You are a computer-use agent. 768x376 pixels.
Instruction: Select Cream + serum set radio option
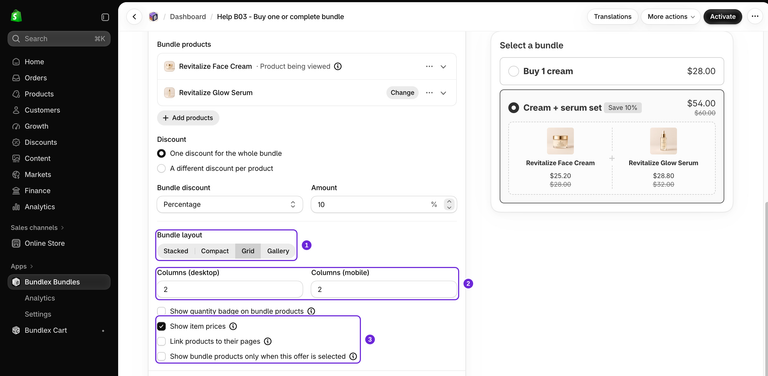(x=513, y=108)
